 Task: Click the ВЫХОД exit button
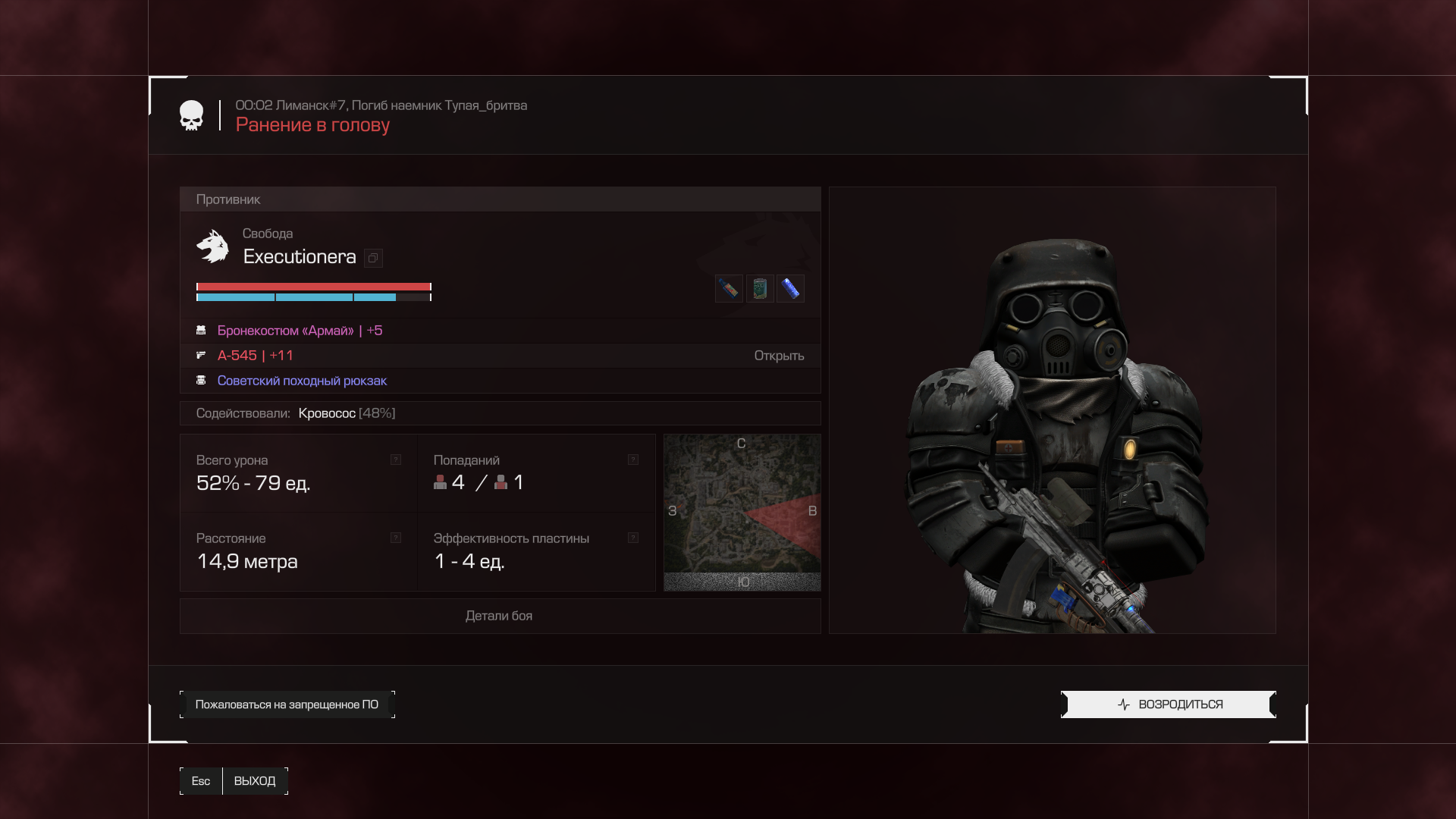pos(255,781)
